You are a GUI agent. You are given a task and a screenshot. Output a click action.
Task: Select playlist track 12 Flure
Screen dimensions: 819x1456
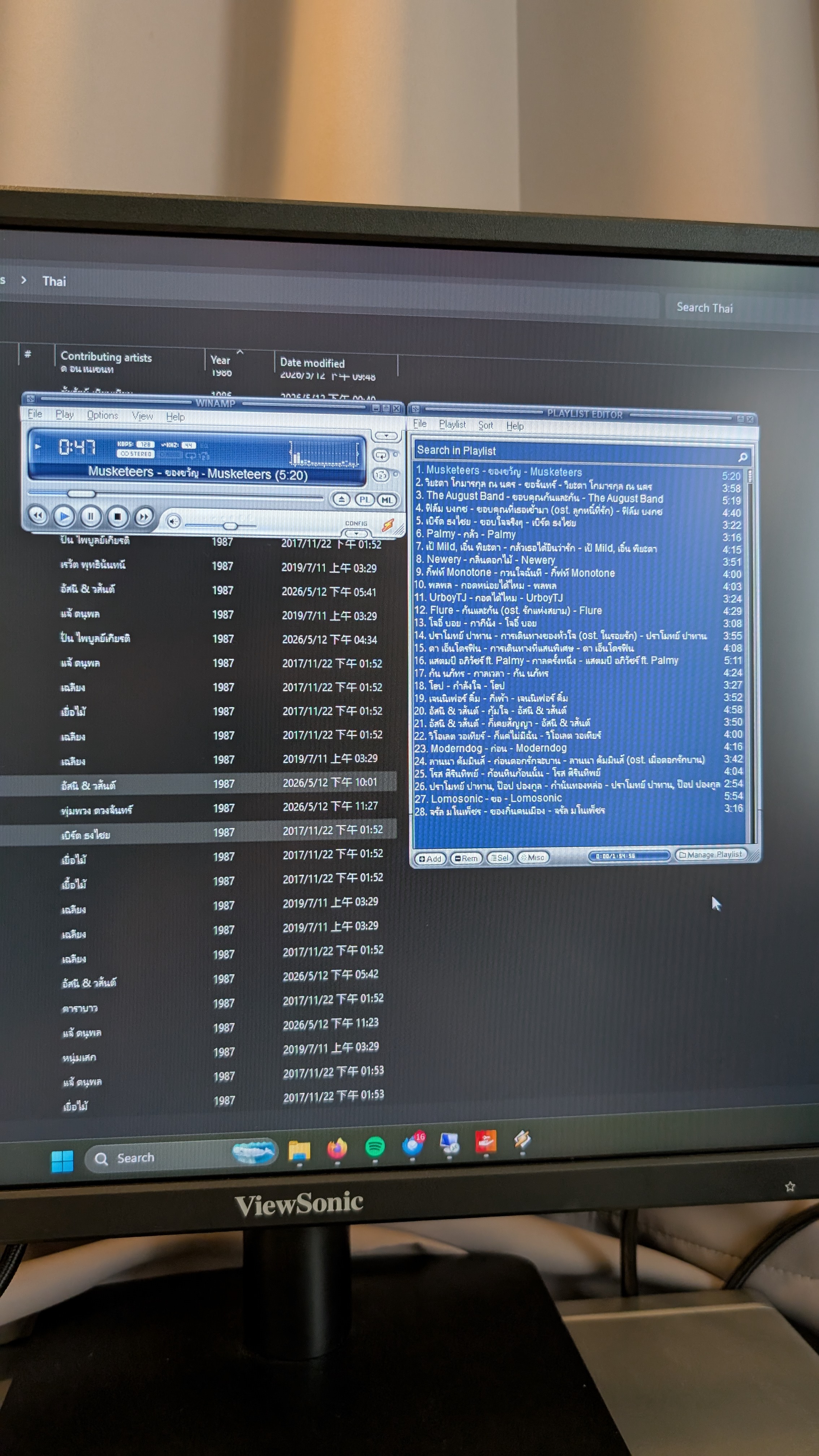point(578,610)
